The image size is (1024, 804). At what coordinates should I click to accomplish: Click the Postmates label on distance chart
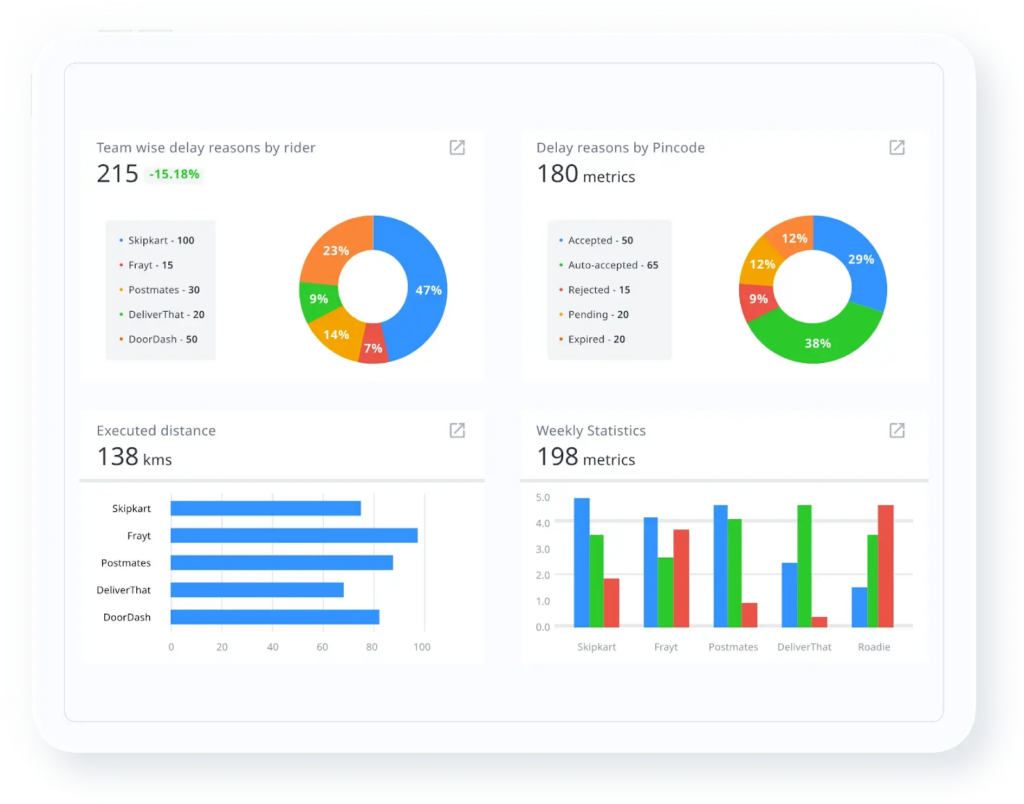click(126, 562)
